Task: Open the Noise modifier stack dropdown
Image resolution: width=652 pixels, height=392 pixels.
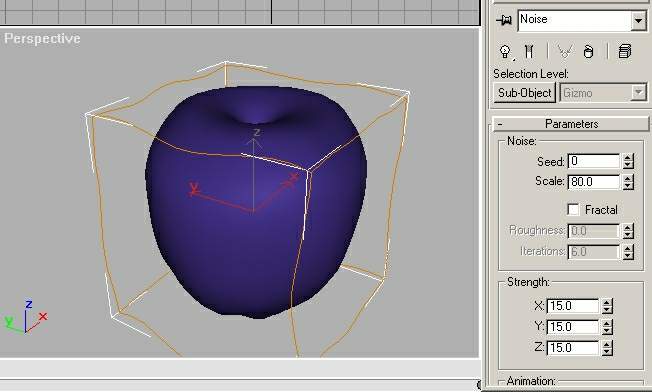Action: [582, 20]
